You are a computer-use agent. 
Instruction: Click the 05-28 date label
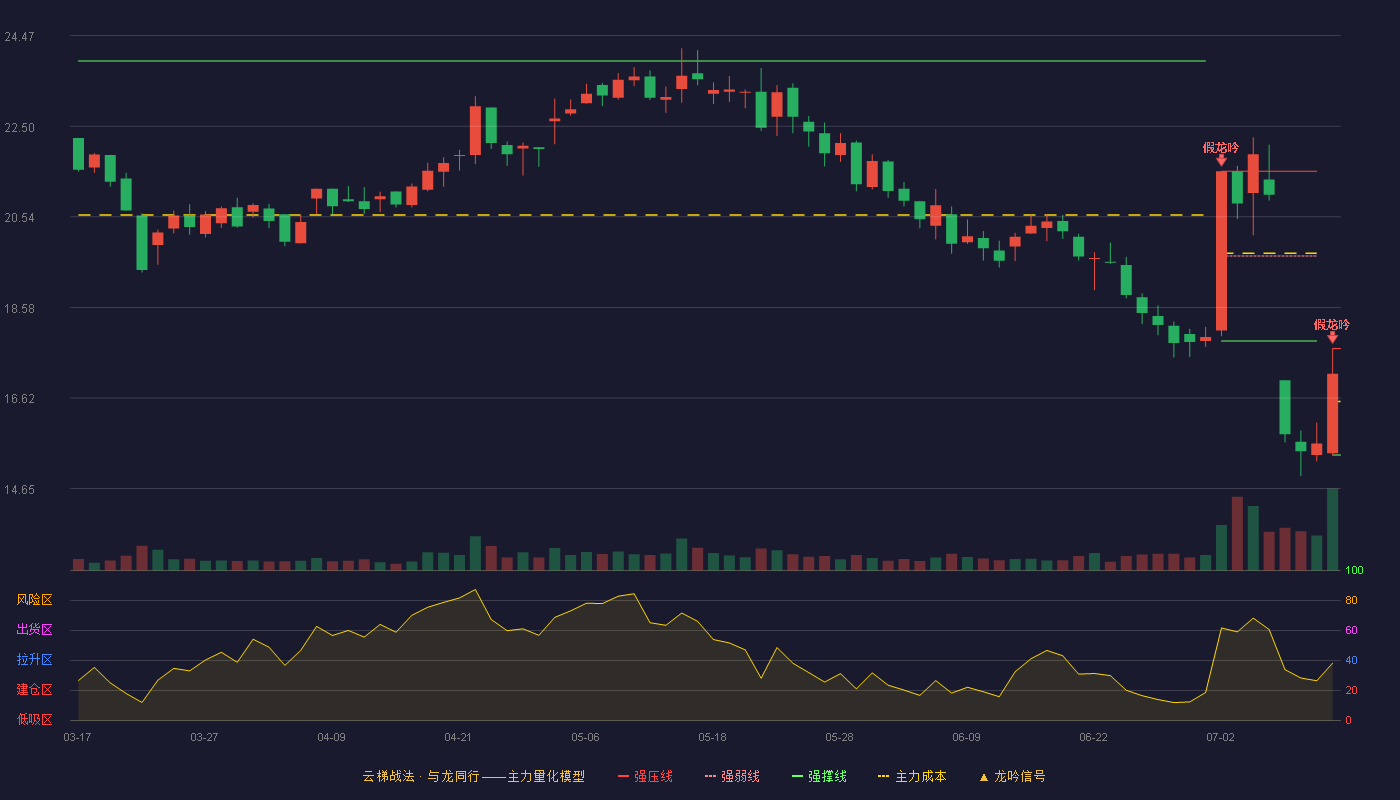[839, 737]
